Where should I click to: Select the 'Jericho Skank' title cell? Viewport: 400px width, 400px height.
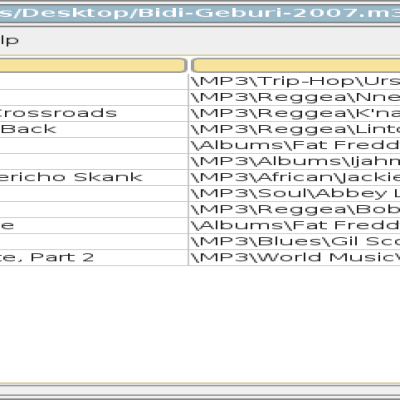(x=94, y=177)
